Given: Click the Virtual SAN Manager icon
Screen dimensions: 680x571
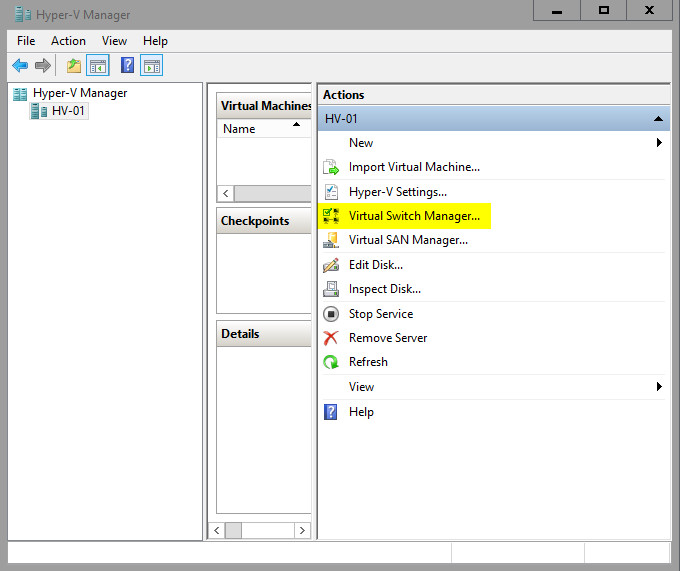Looking at the screenshot, I should (x=331, y=240).
